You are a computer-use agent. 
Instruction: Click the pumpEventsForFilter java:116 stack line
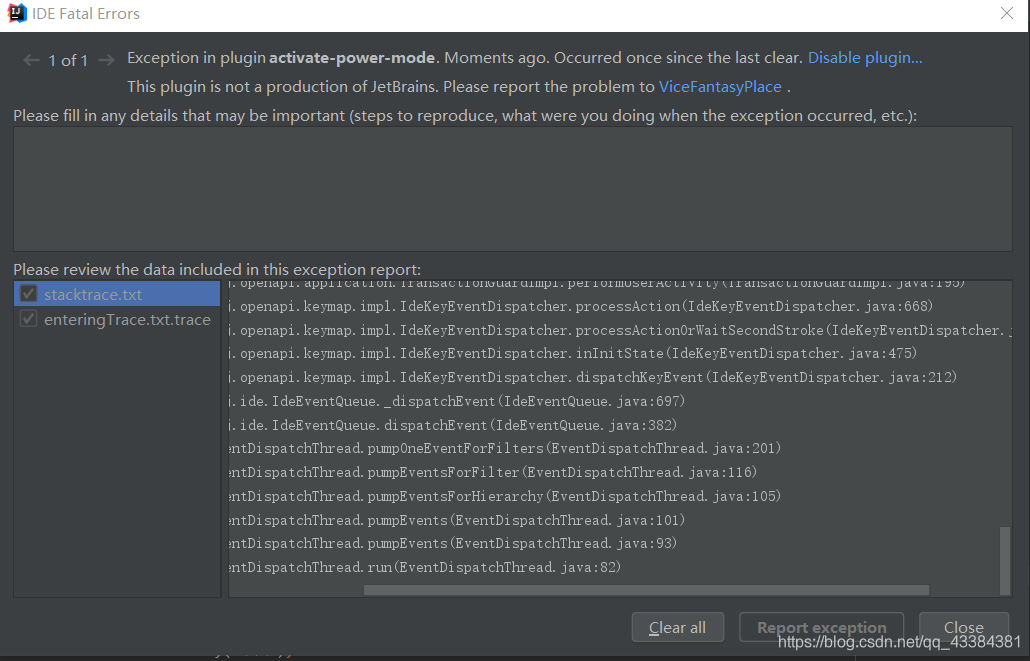pos(493,472)
